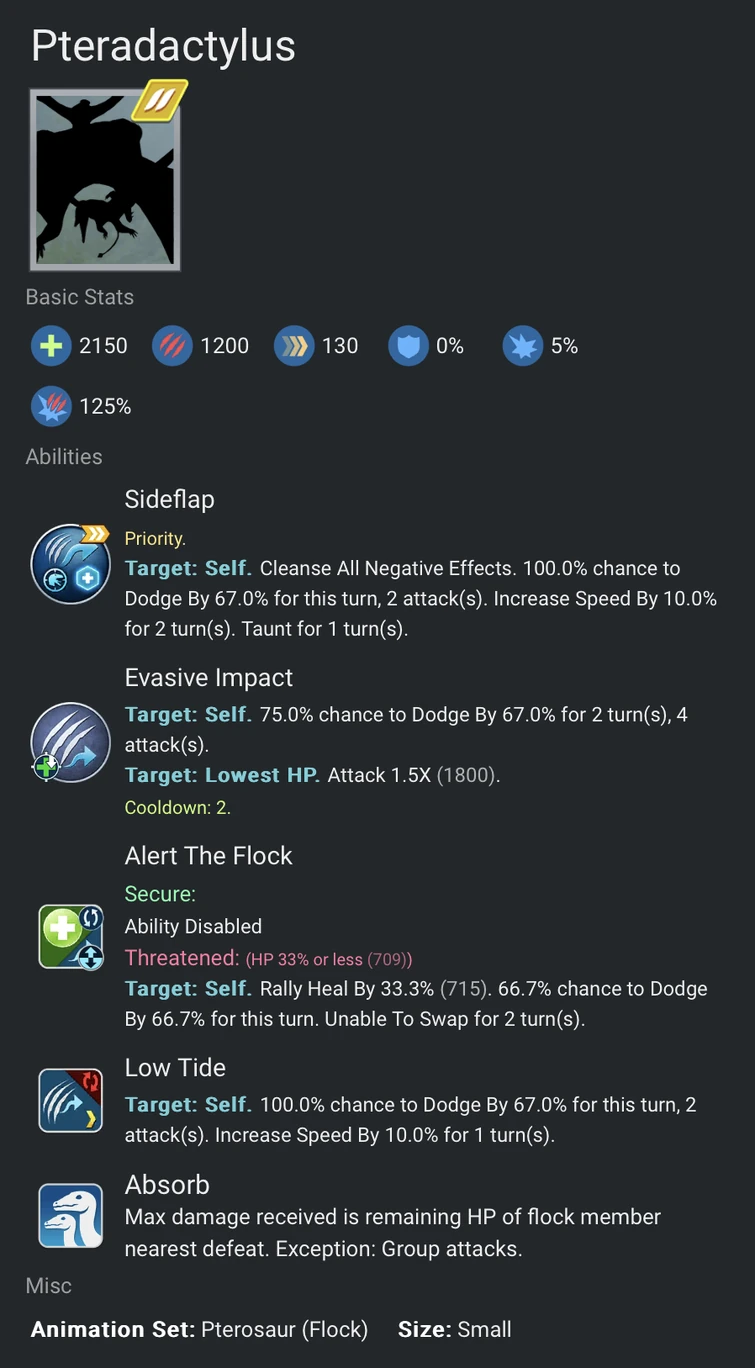Viewport: 755px width, 1368px height.
Task: Click the Pteradactylus page heading
Action: pos(163,46)
